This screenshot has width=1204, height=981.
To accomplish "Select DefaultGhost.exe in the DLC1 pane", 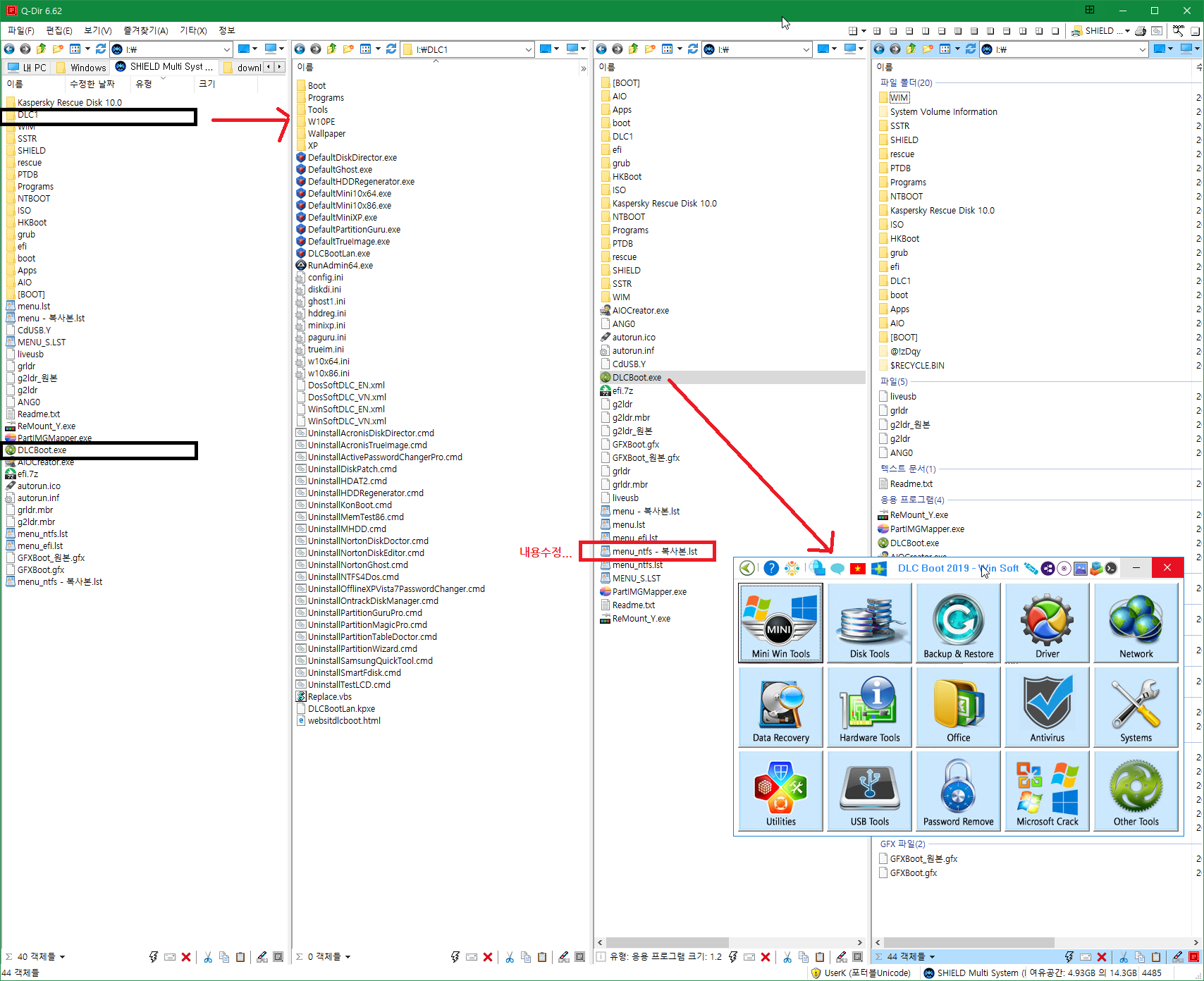I will click(340, 169).
